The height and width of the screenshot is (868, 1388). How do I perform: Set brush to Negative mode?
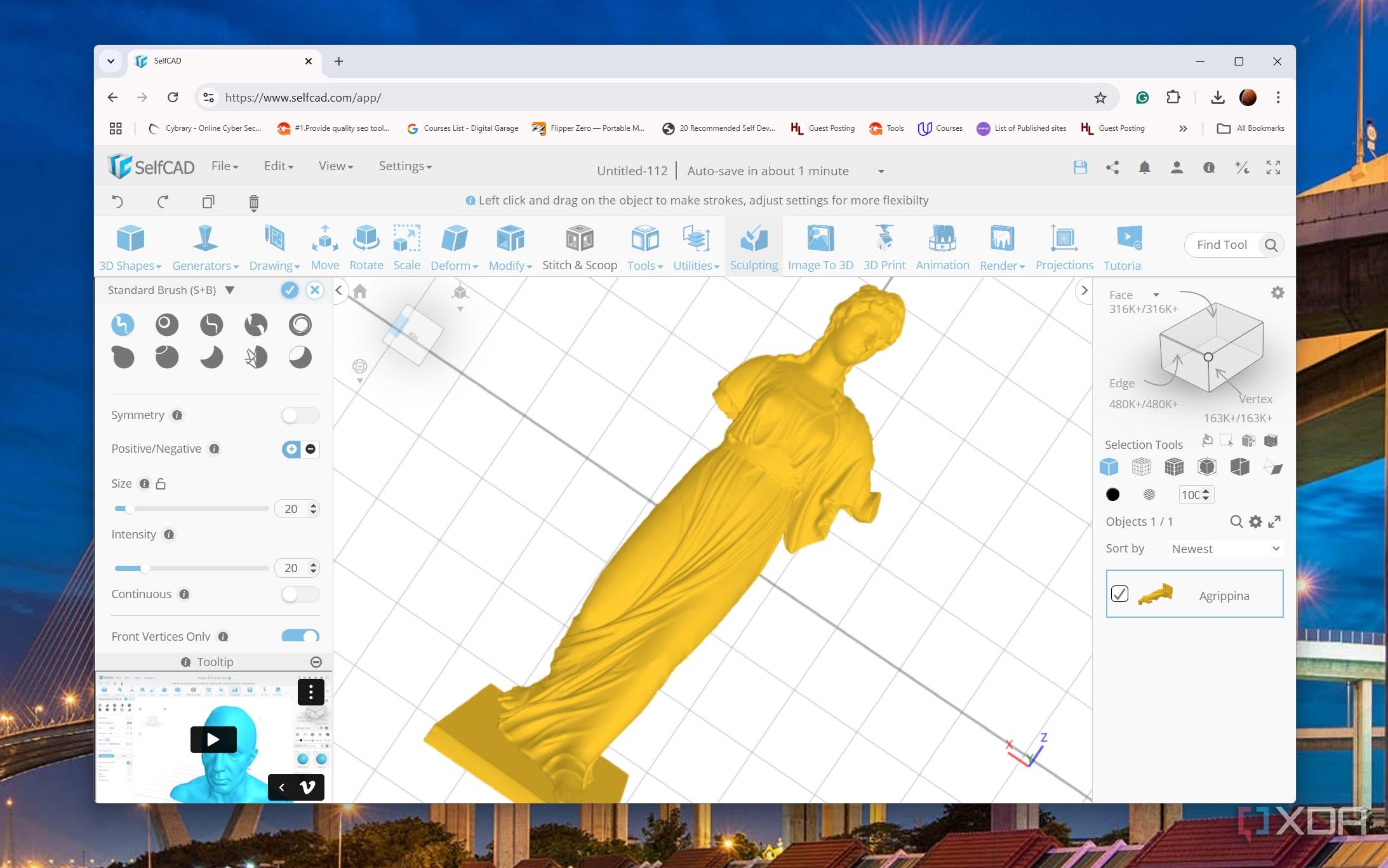[310, 449]
